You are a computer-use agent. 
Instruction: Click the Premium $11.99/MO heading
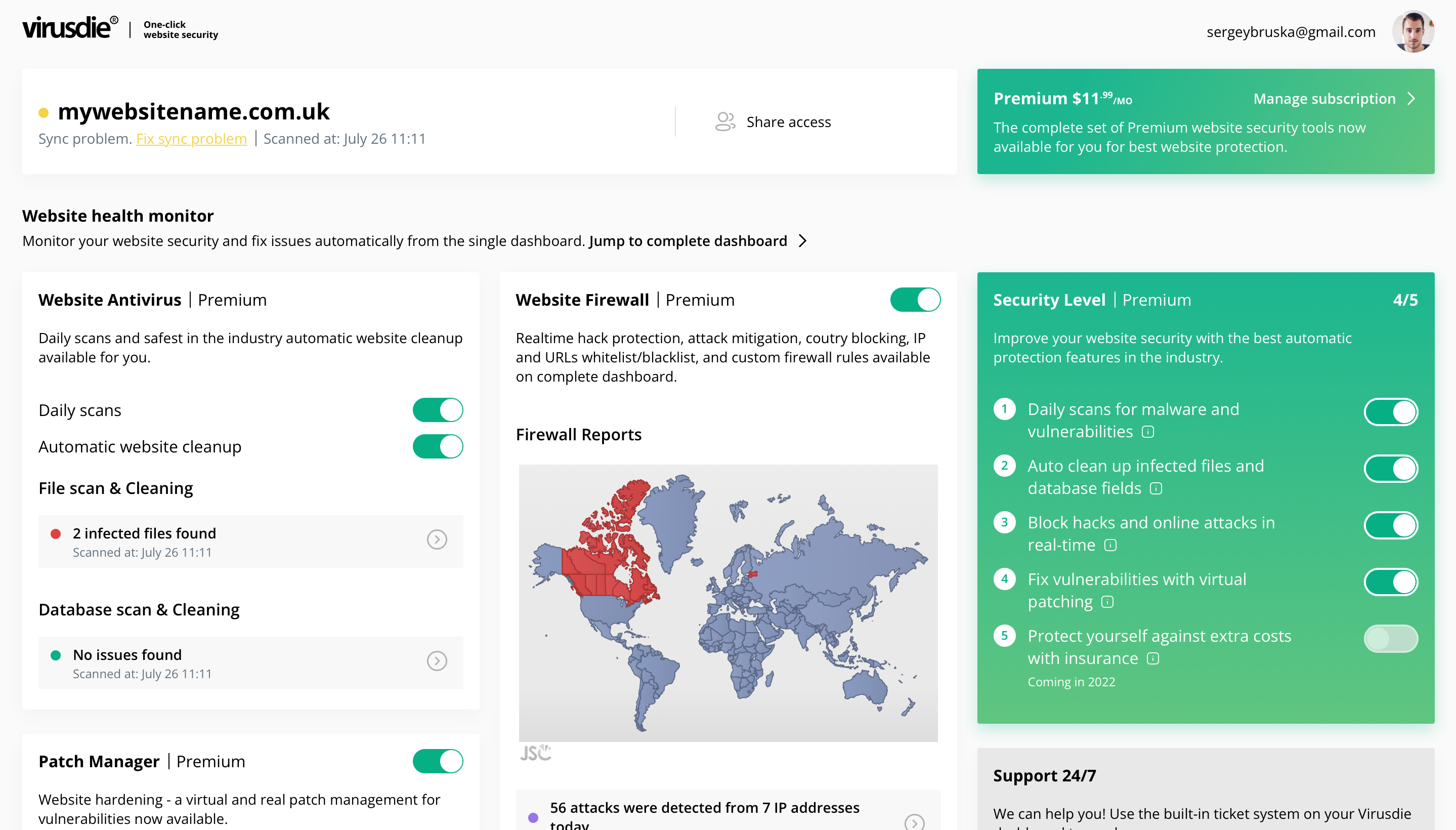[x=1062, y=99]
